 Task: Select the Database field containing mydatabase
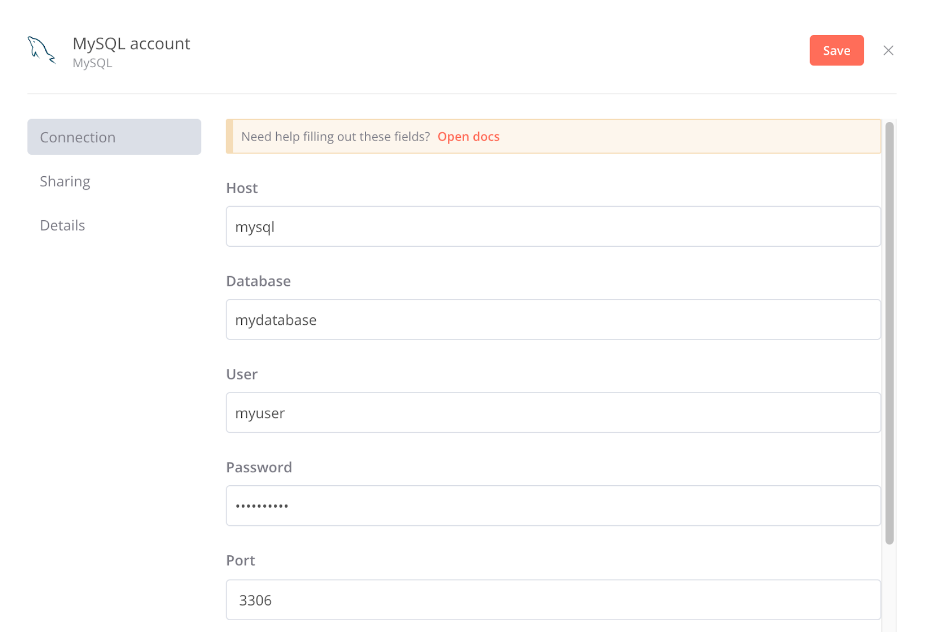552,319
